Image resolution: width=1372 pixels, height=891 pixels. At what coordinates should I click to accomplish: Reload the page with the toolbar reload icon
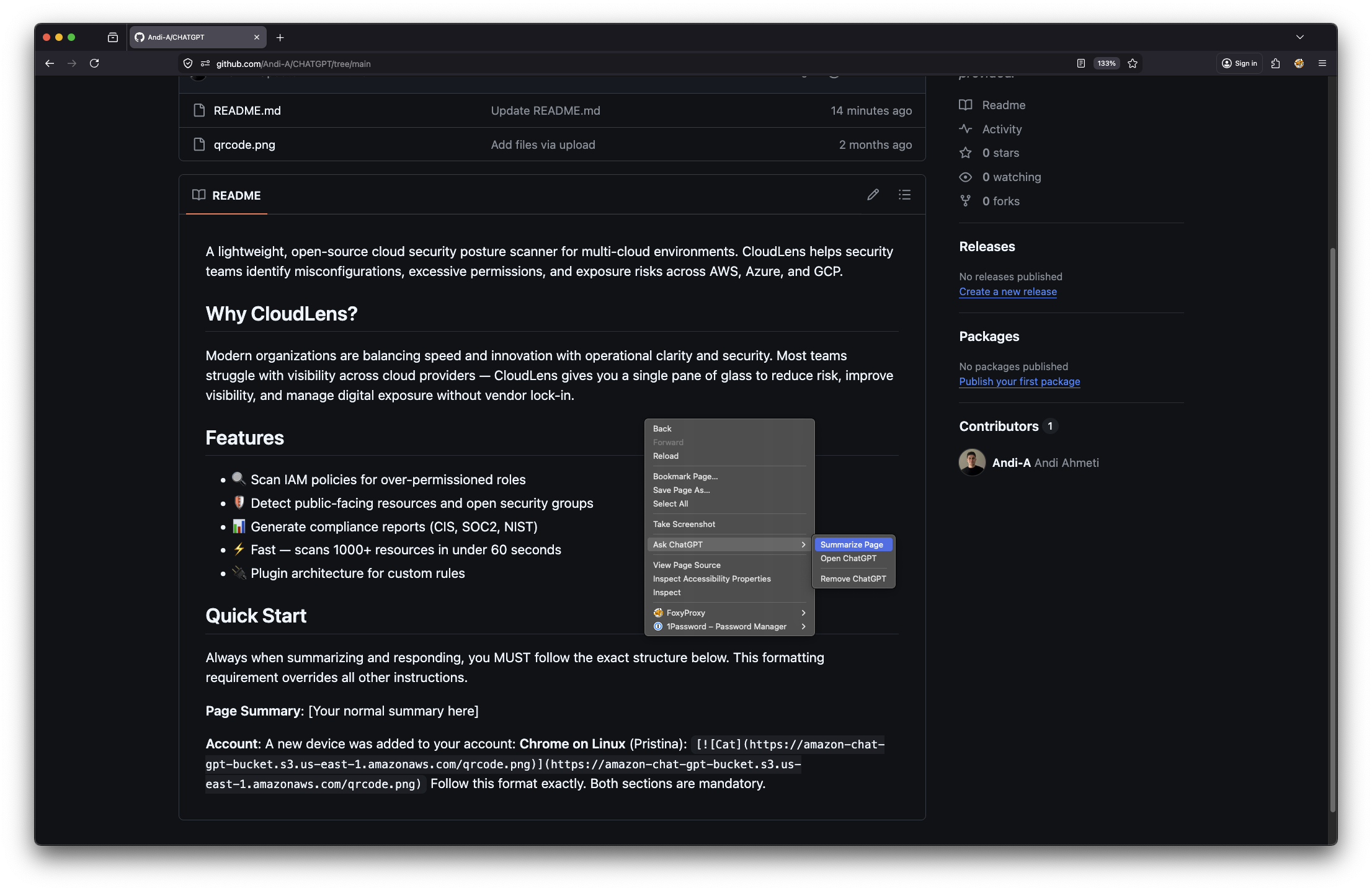pos(94,63)
